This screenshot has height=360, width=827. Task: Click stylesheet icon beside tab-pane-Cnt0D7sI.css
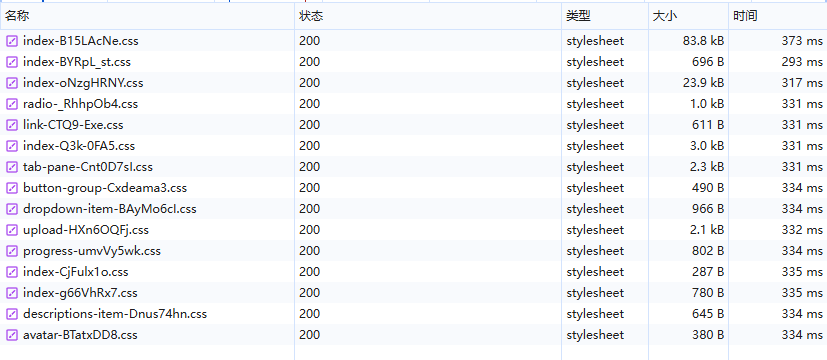(12, 167)
